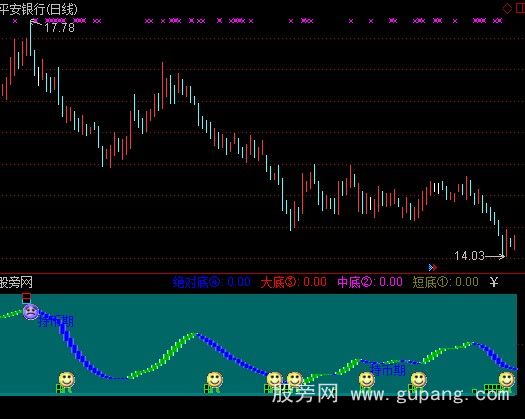Click the blue-red double arrow marker
Screen dimensions: 525x419
click(432, 267)
